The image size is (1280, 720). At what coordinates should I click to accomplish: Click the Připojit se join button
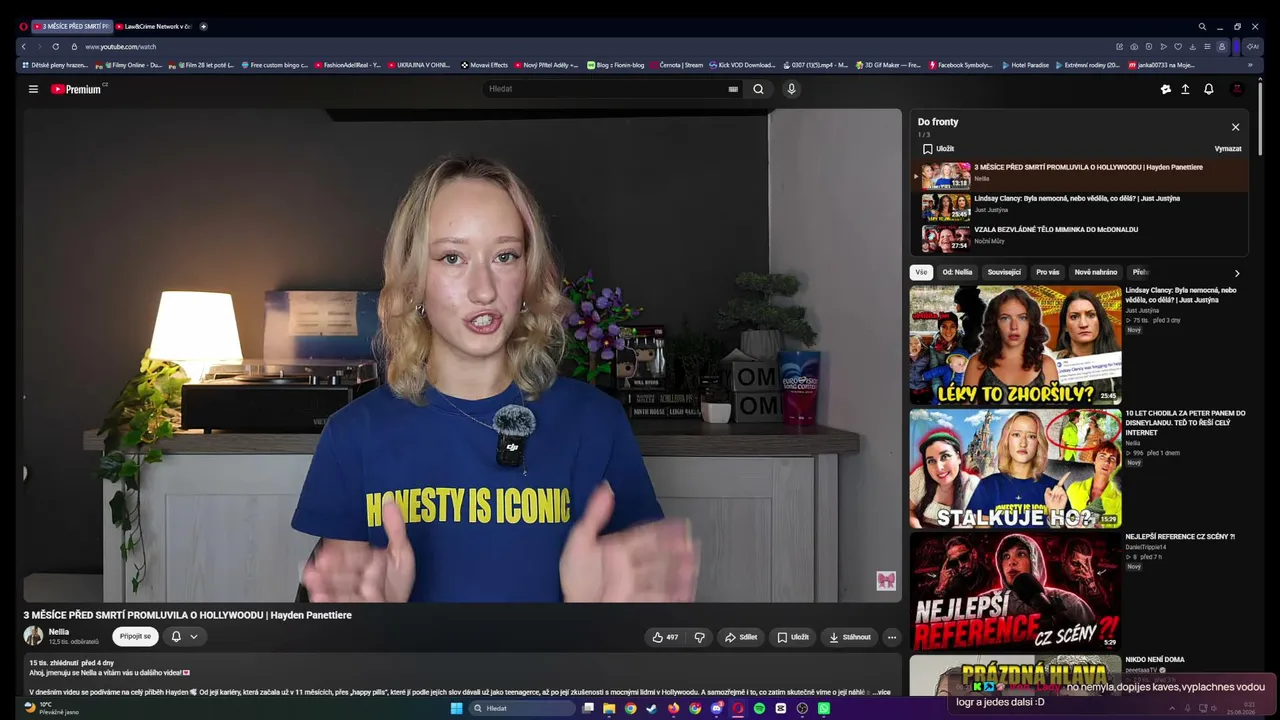click(135, 637)
